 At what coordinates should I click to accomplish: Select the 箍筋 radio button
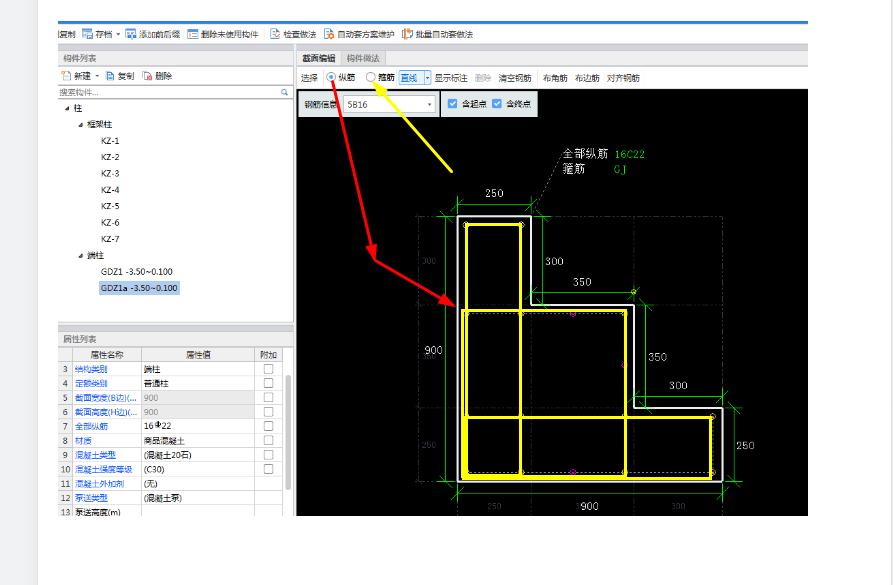(371, 77)
